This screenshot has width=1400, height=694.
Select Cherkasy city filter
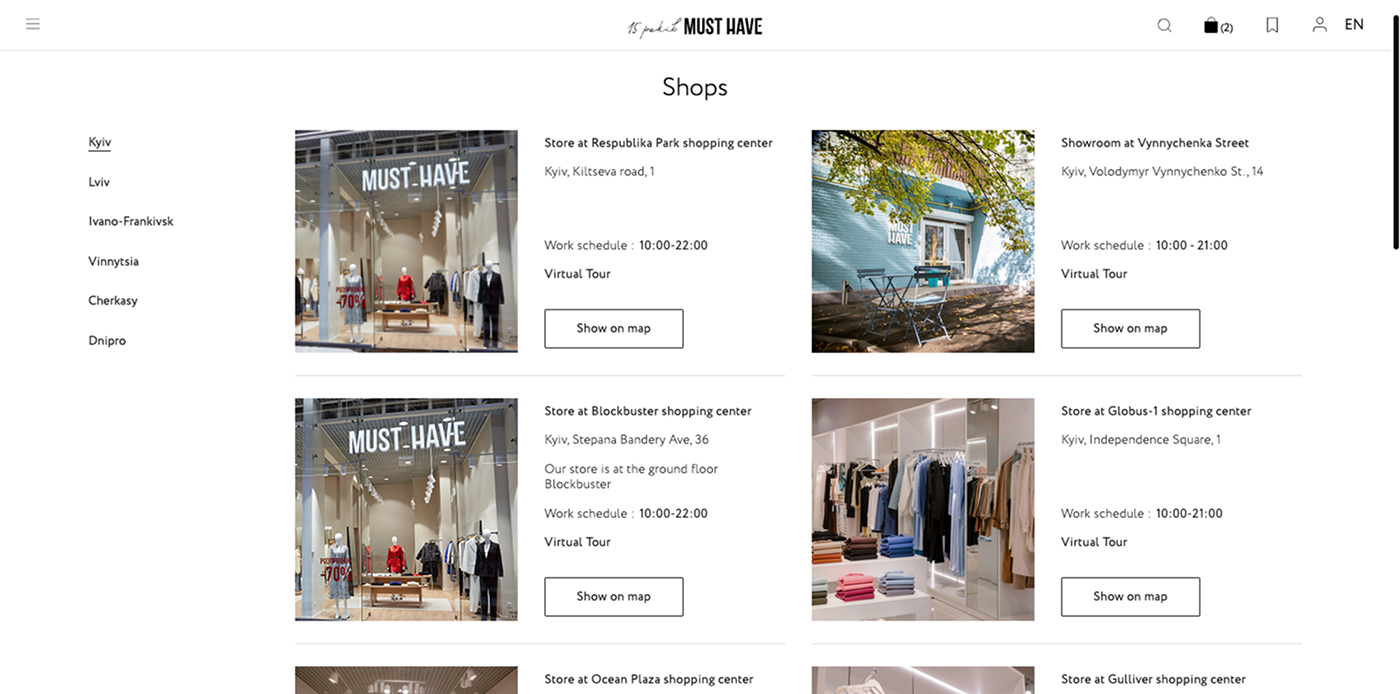tap(113, 300)
